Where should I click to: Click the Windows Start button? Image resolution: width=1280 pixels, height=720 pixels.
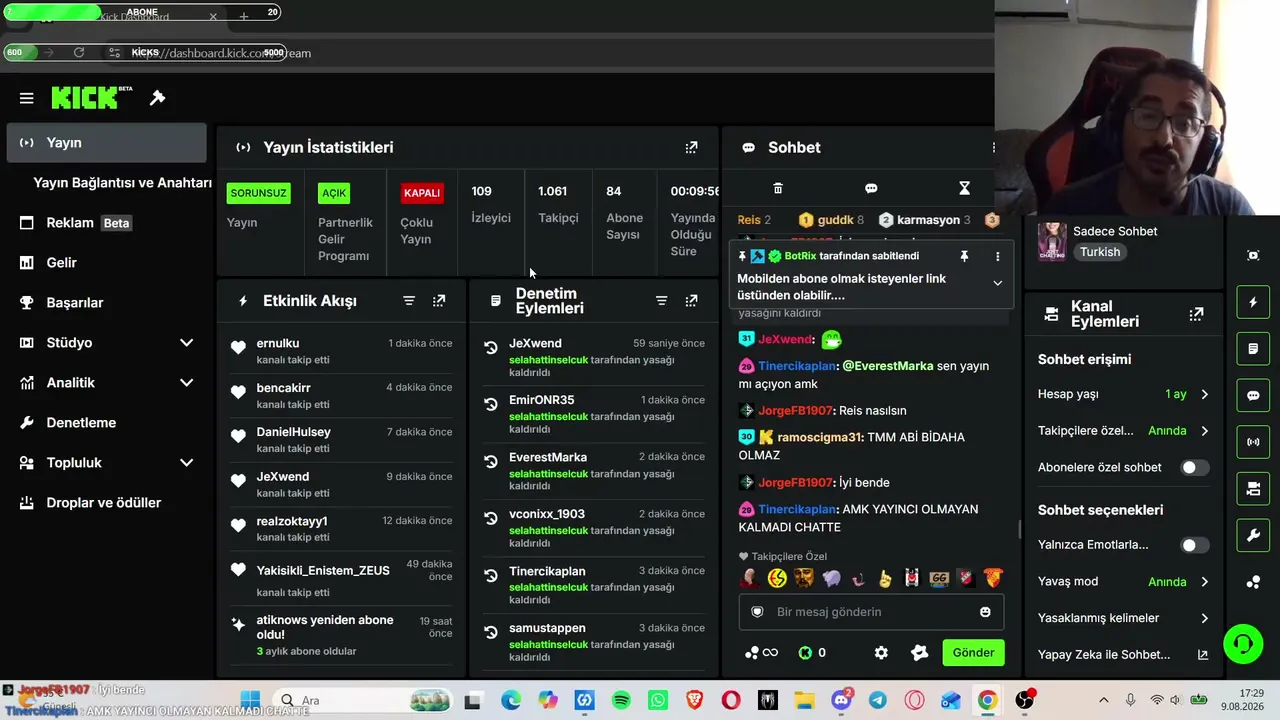pos(250,700)
